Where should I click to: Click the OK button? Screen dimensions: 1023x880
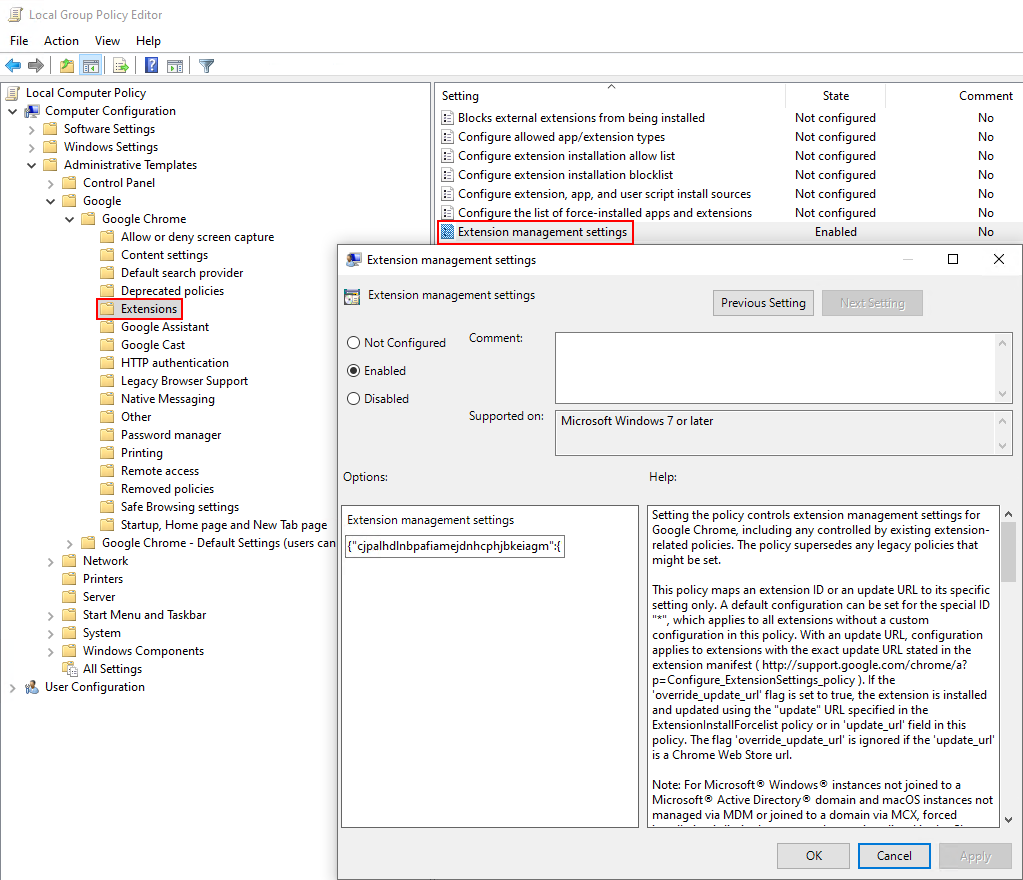pos(814,856)
